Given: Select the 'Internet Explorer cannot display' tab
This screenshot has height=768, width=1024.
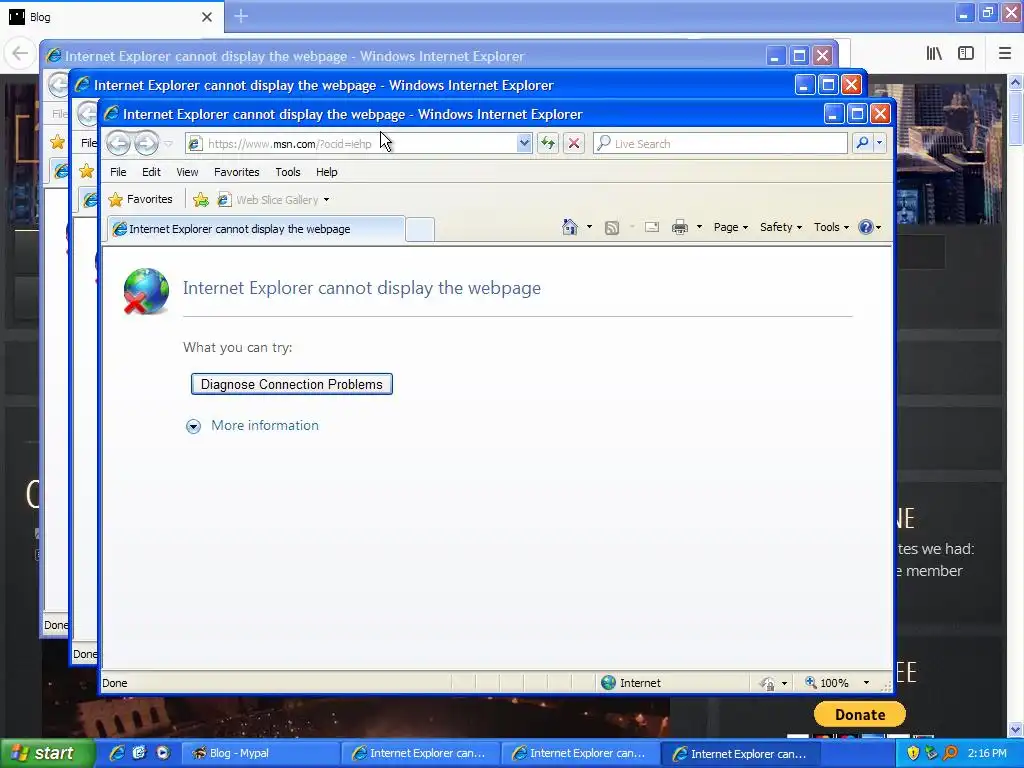Looking at the screenshot, I should pos(256,229).
